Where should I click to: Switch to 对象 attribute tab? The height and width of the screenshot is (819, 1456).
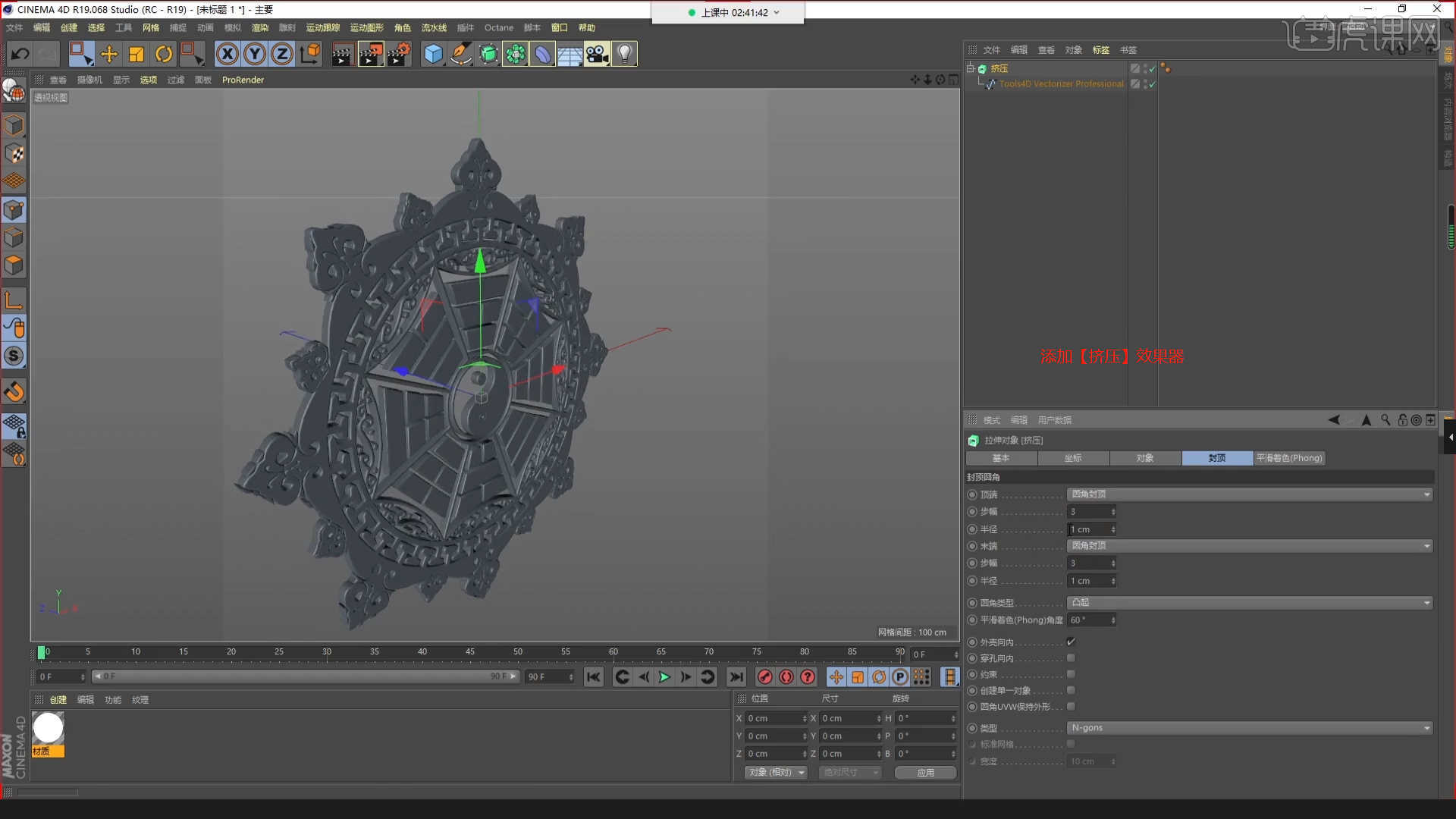[1145, 458]
